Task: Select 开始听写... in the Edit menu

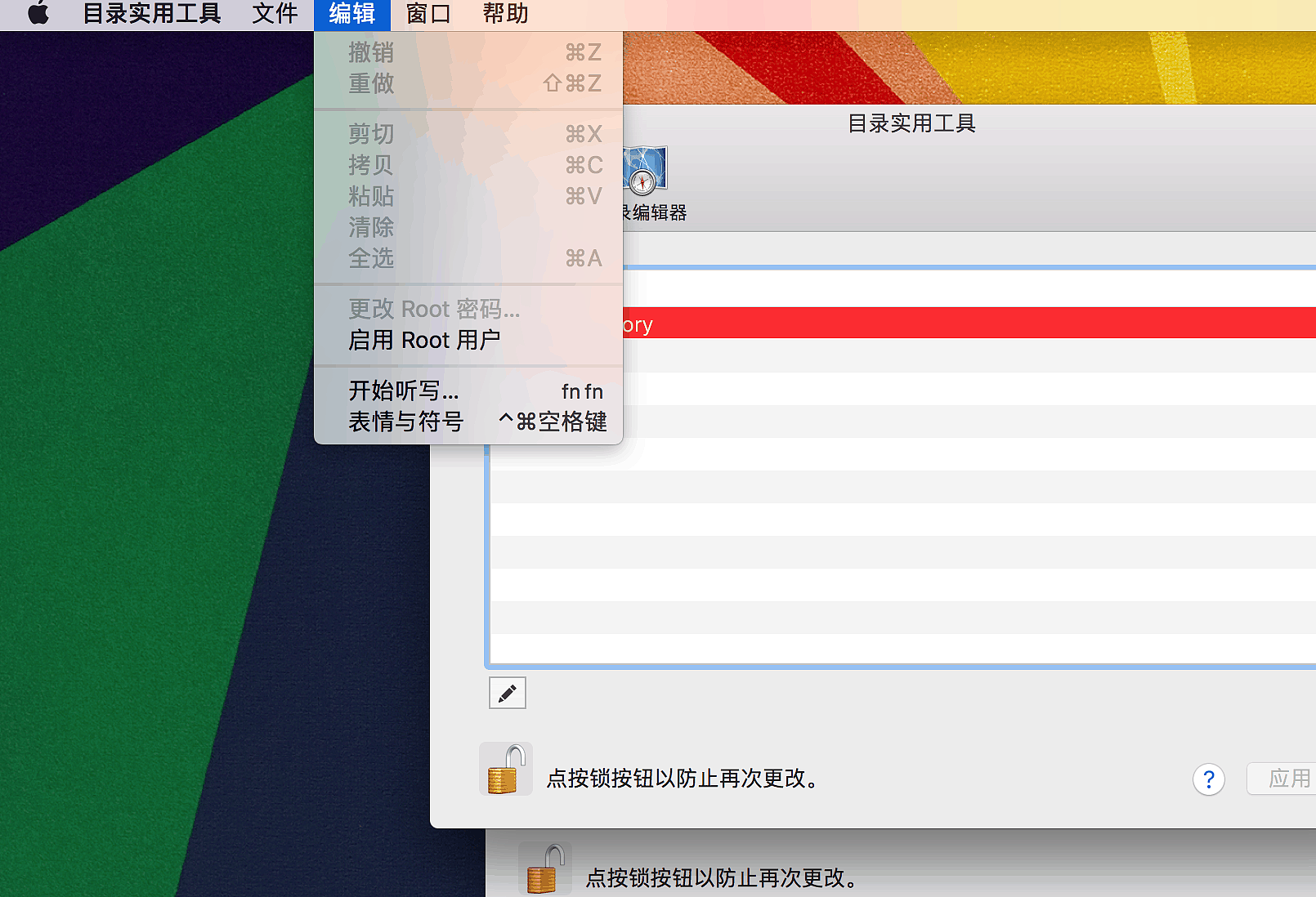Action: [404, 390]
